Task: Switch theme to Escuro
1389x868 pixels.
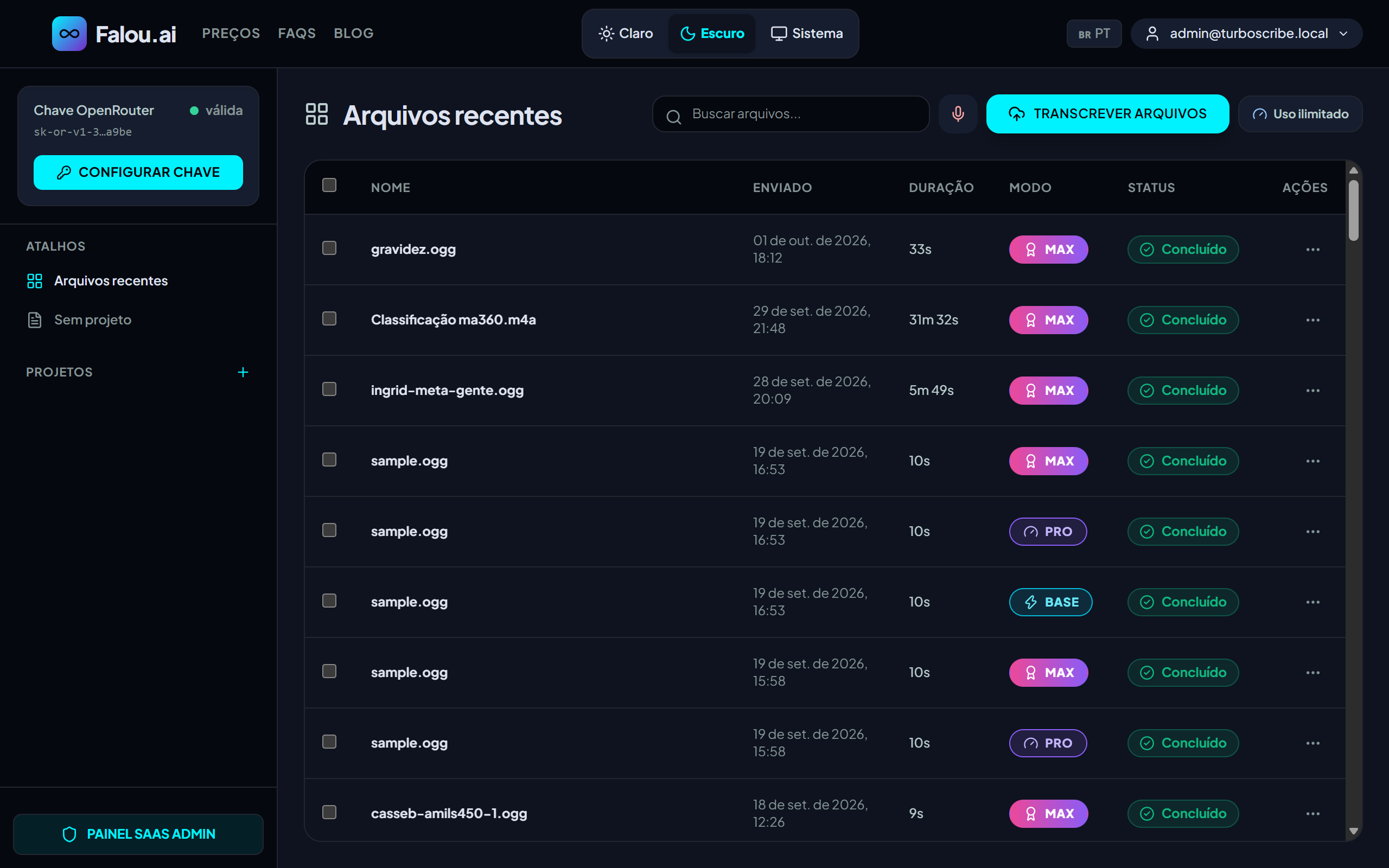Action: [712, 33]
